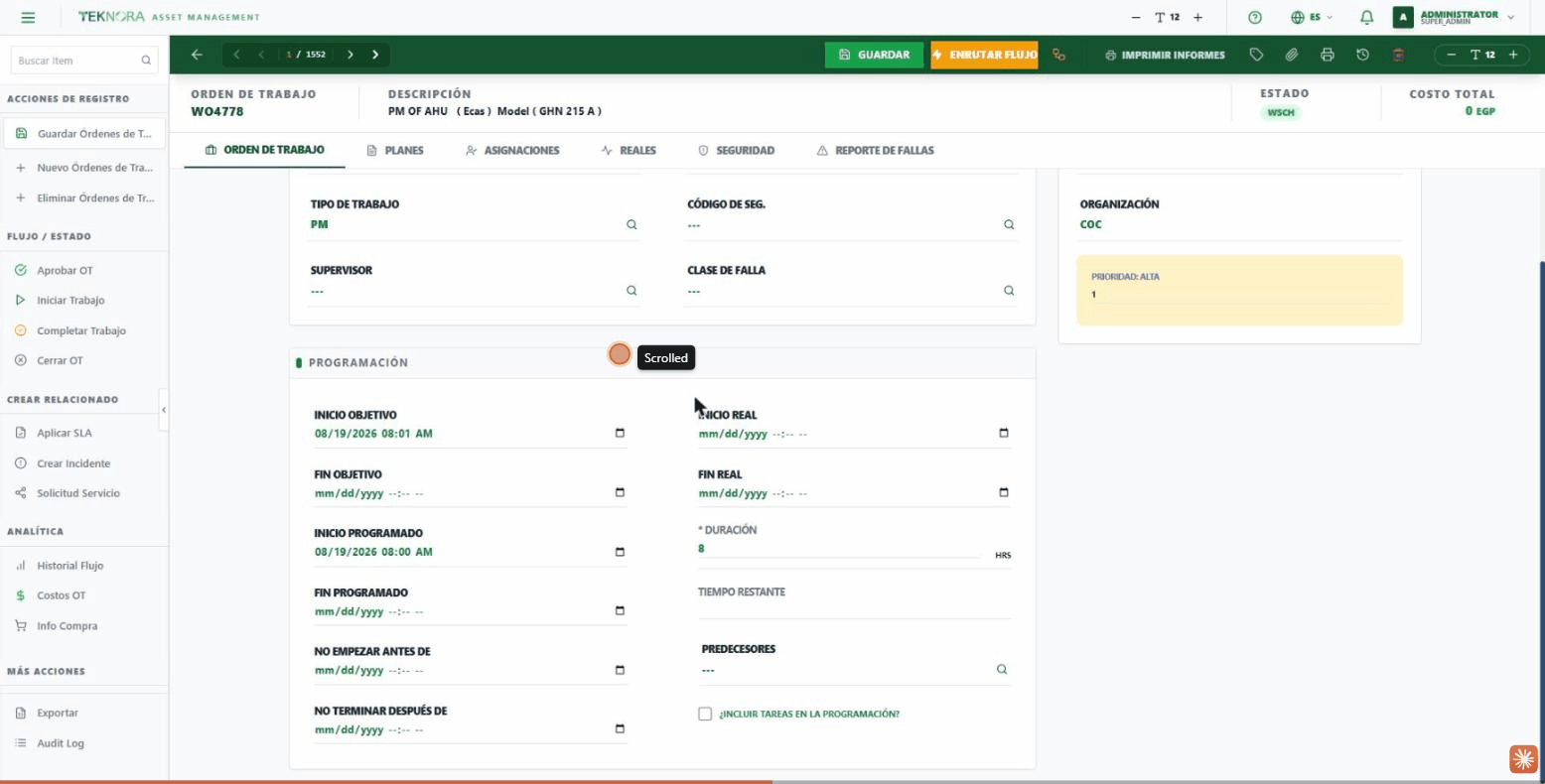This screenshot has width=1545, height=784.
Task: Expand the Administrator user menu
Action: click(x=1455, y=17)
